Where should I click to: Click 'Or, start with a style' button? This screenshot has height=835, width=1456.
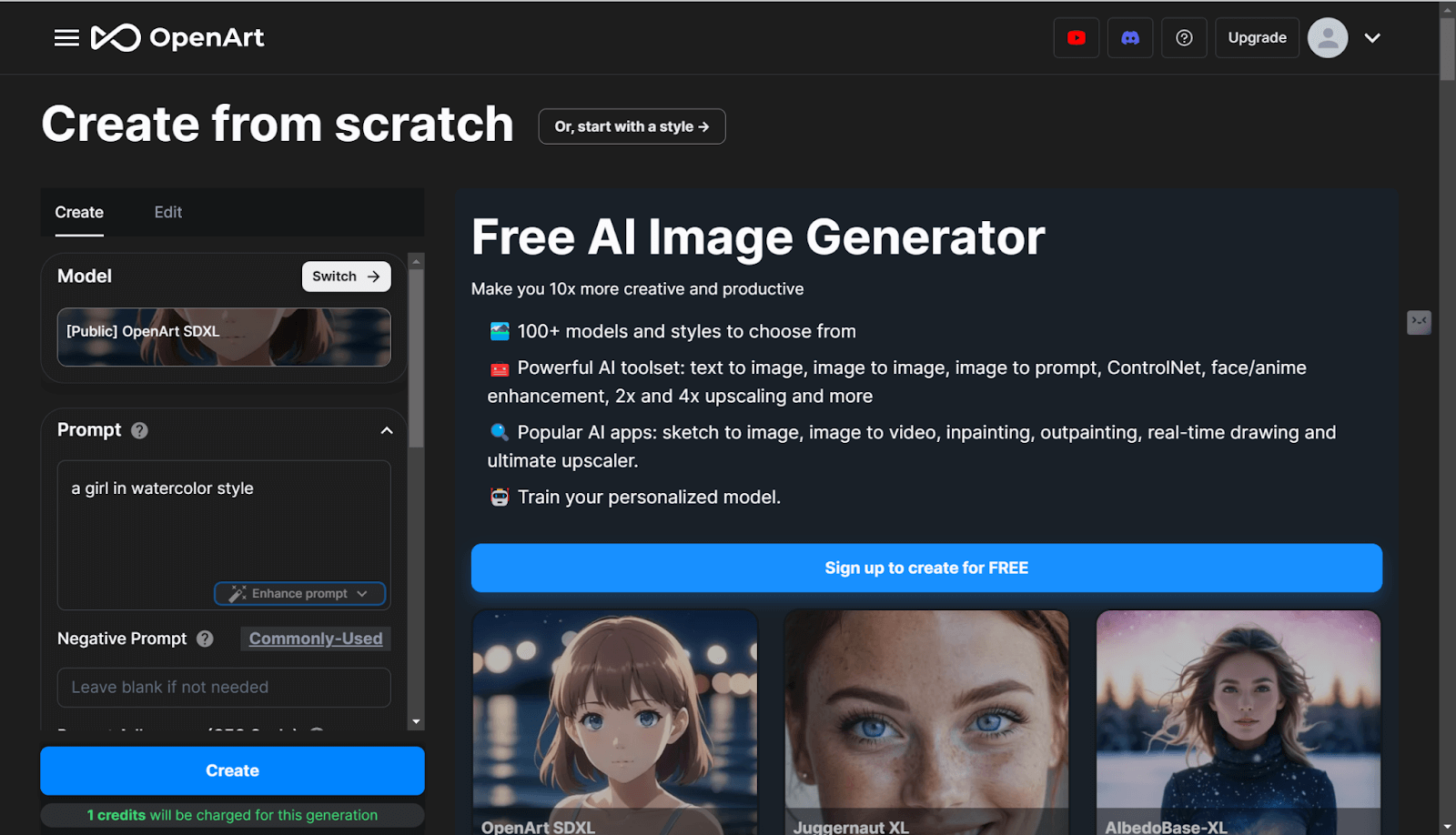[632, 126]
